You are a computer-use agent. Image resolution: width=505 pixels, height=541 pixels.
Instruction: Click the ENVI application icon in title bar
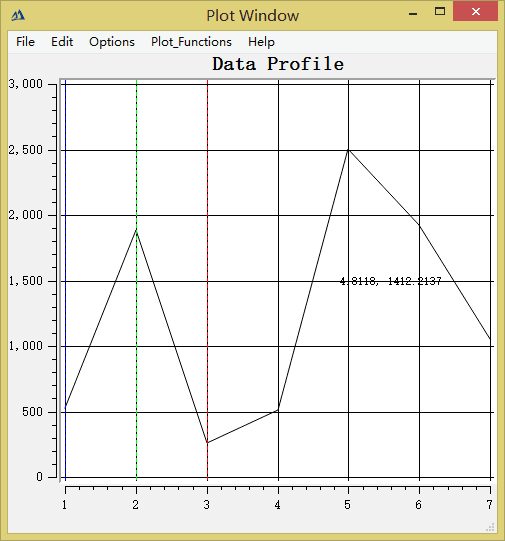pyautogui.click(x=18, y=15)
